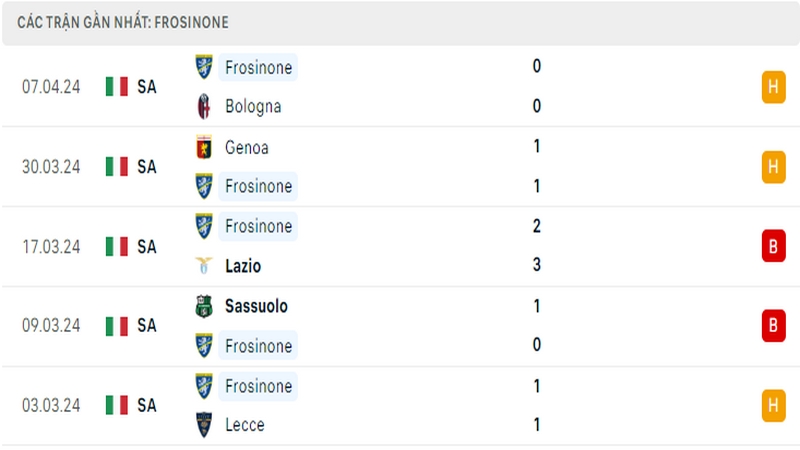Viewport: 800px width, 450px height.
Task: Click the Bologna club crest icon
Action: 204,106
